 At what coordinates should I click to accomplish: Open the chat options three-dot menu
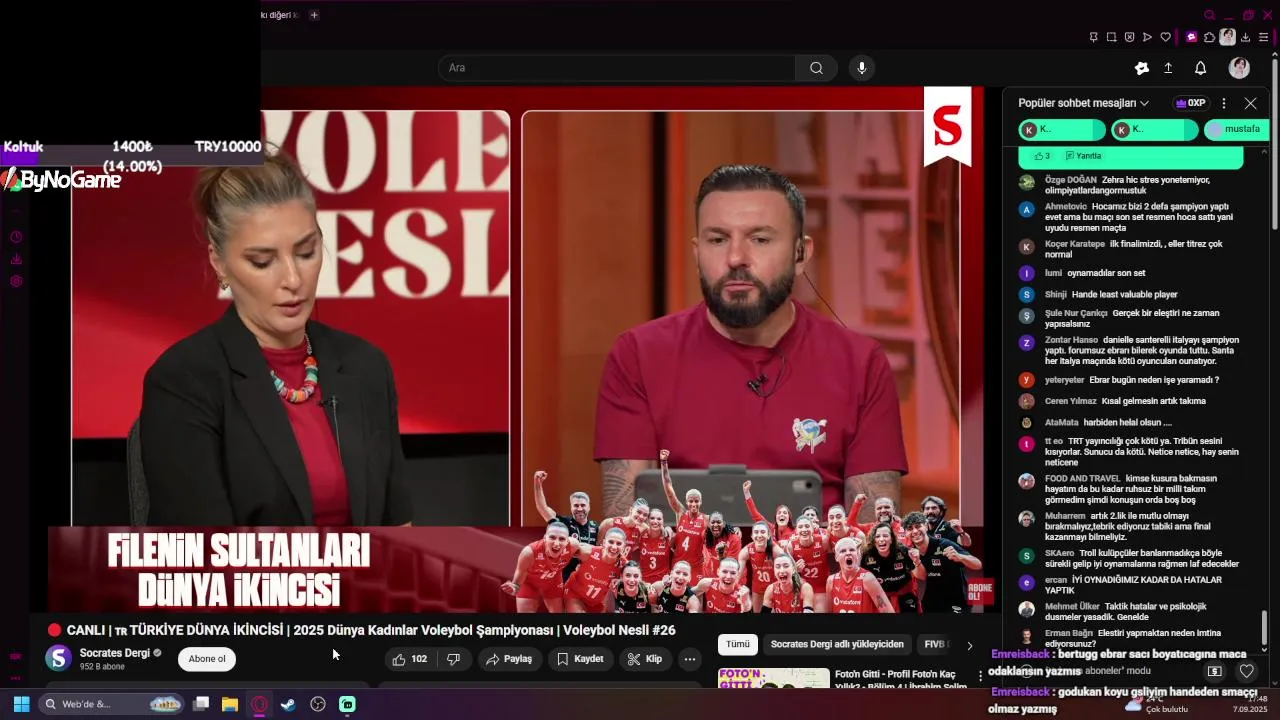coord(1223,103)
